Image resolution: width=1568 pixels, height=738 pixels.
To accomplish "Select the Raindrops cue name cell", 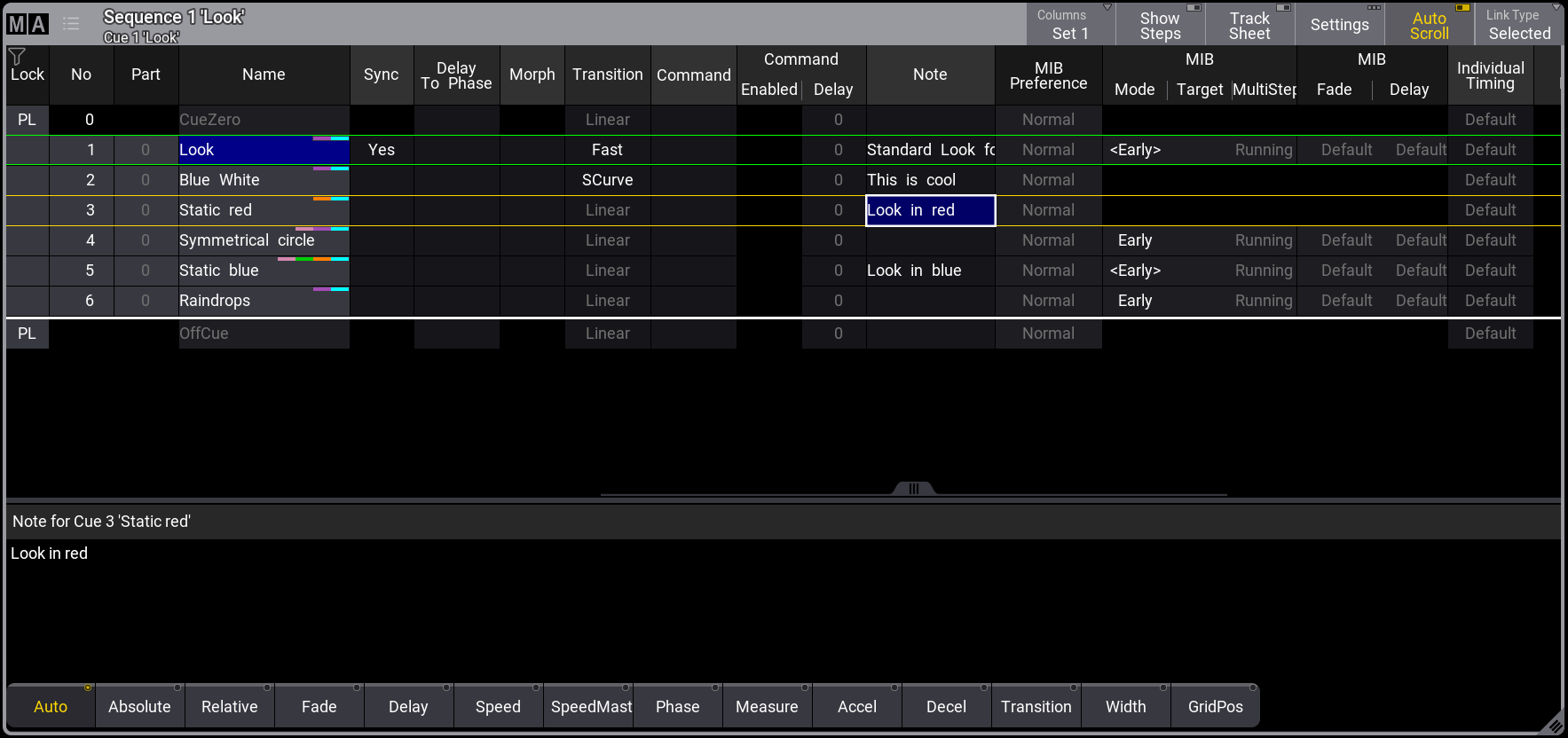I will pyautogui.click(x=264, y=301).
